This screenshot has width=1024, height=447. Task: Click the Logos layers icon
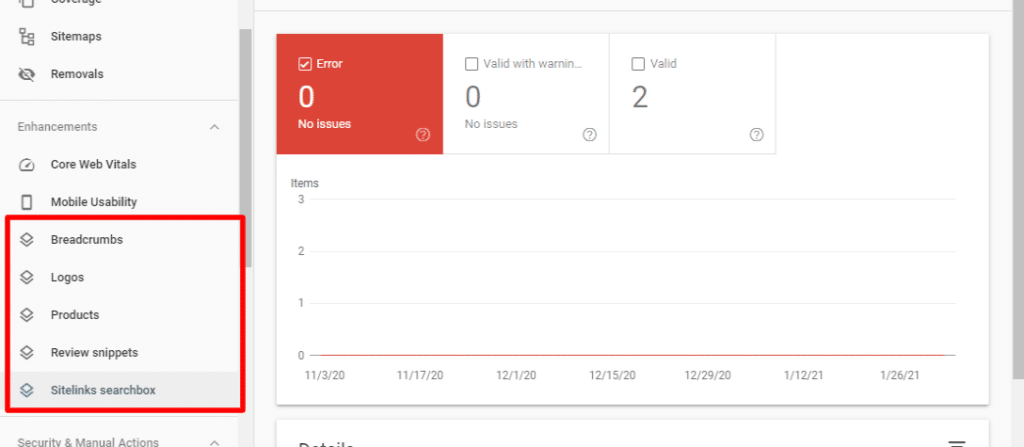(26, 277)
